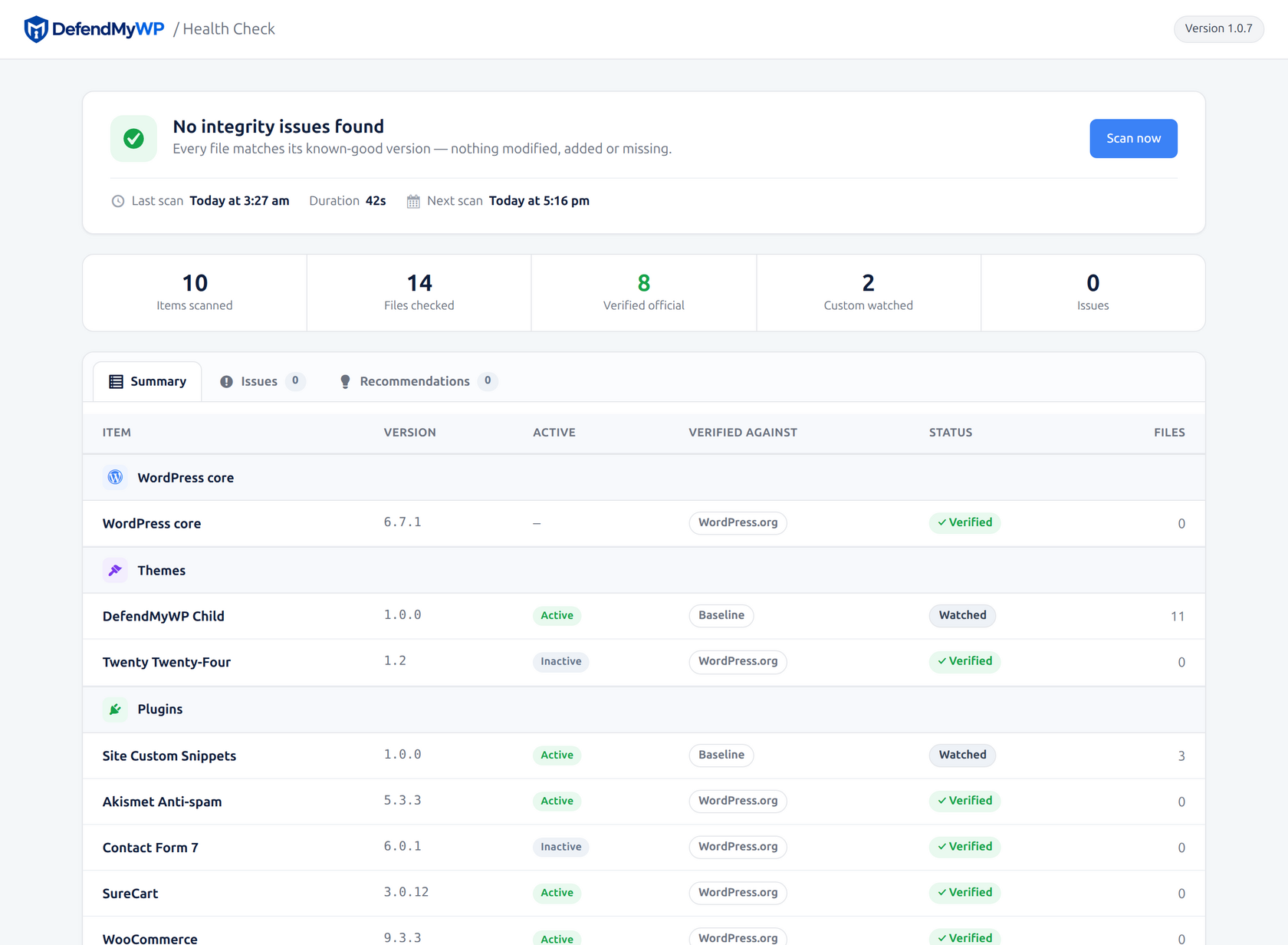
Task: Click the Custom watched stat card
Action: point(869,293)
